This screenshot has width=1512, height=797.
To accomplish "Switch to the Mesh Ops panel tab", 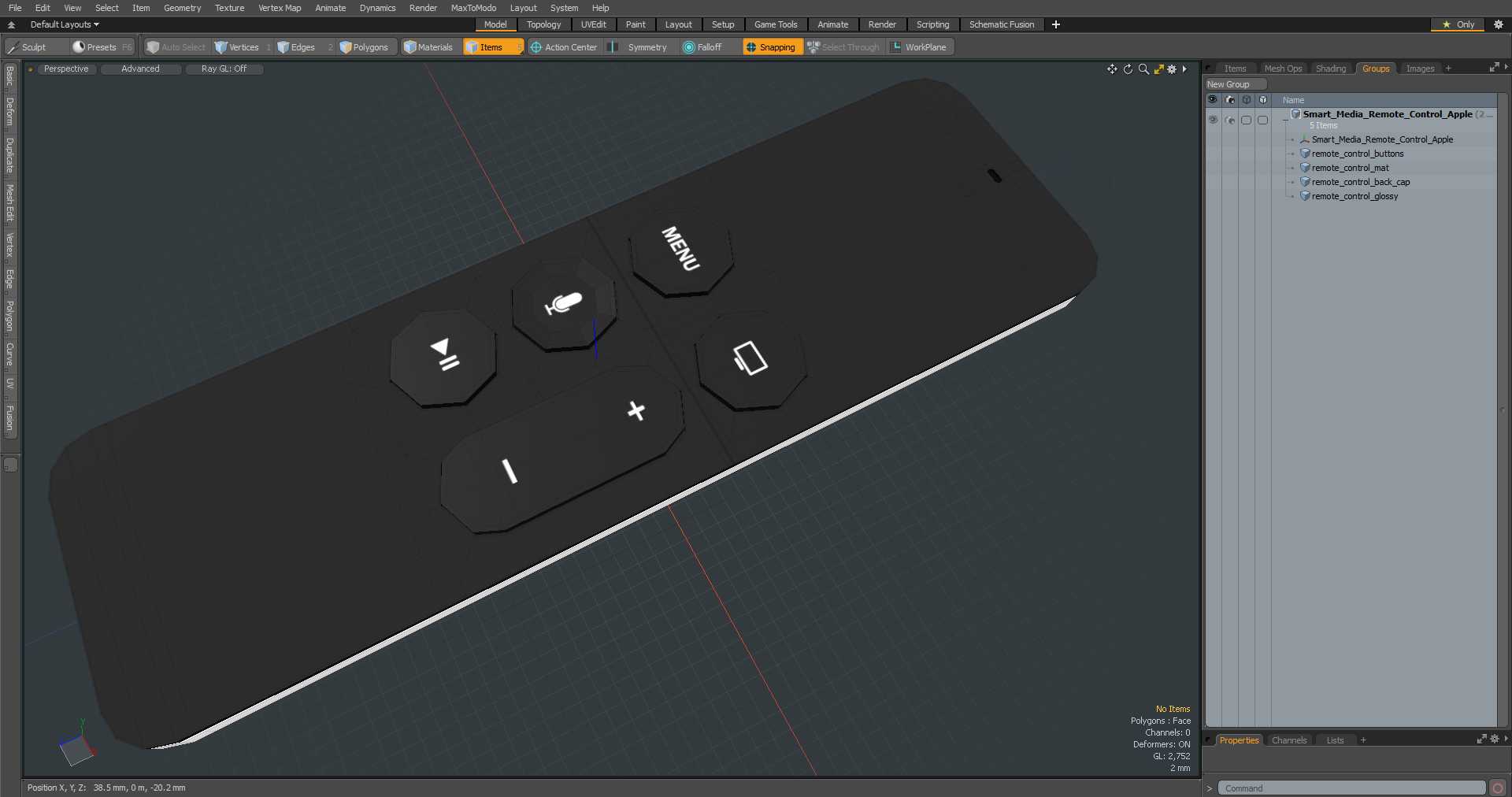I will [x=1283, y=69].
